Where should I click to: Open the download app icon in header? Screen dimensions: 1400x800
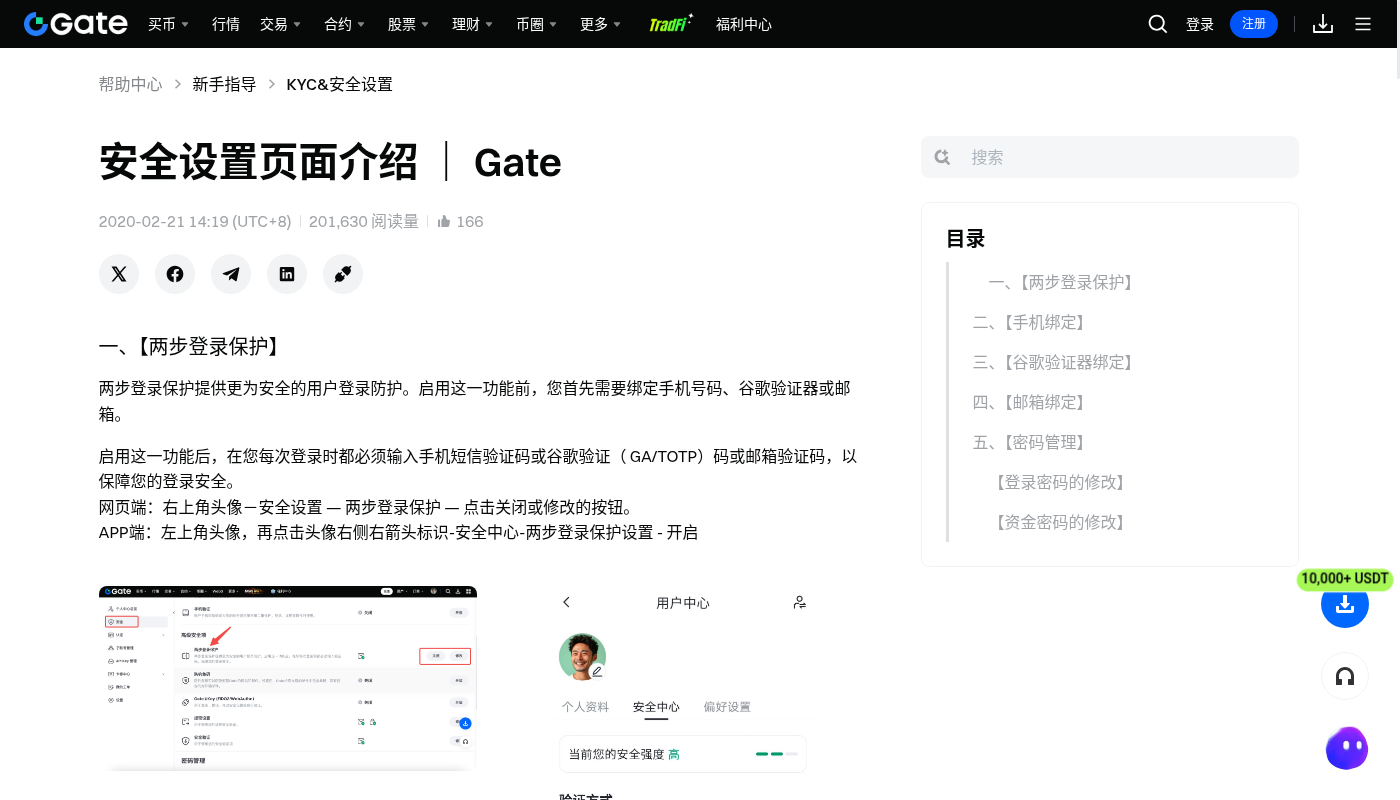(1323, 24)
